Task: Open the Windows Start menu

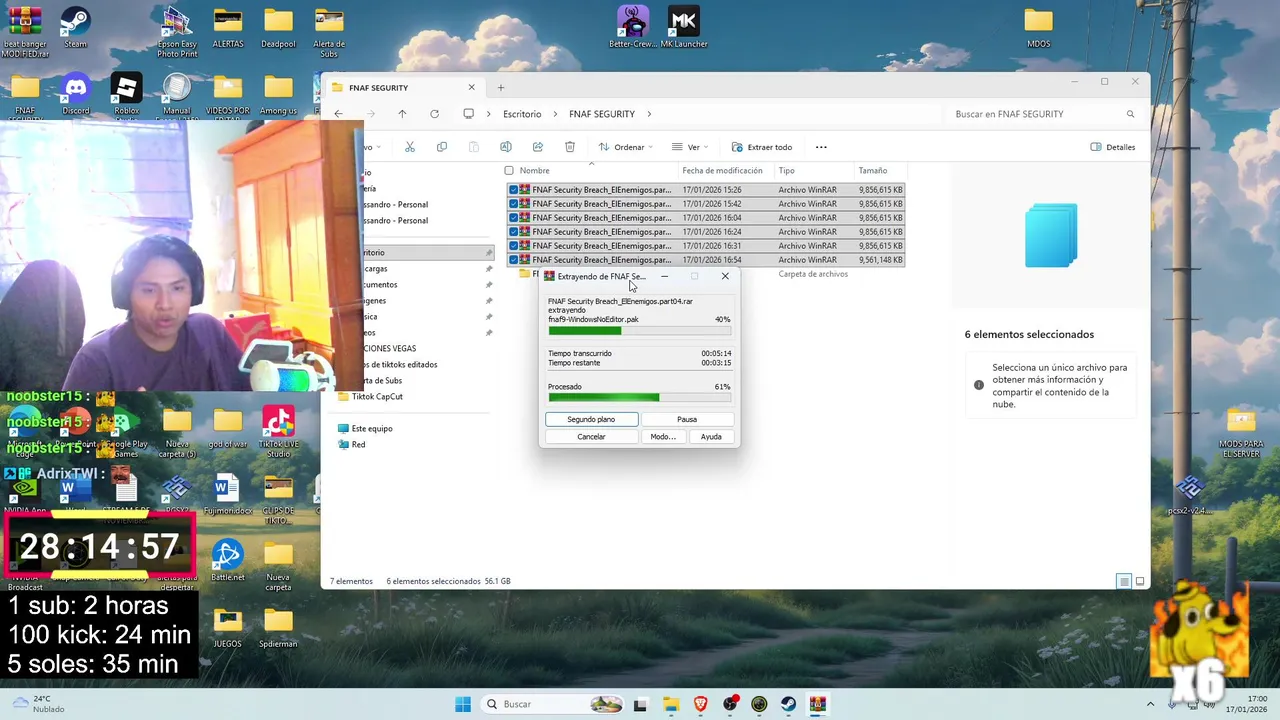Action: coord(463,704)
